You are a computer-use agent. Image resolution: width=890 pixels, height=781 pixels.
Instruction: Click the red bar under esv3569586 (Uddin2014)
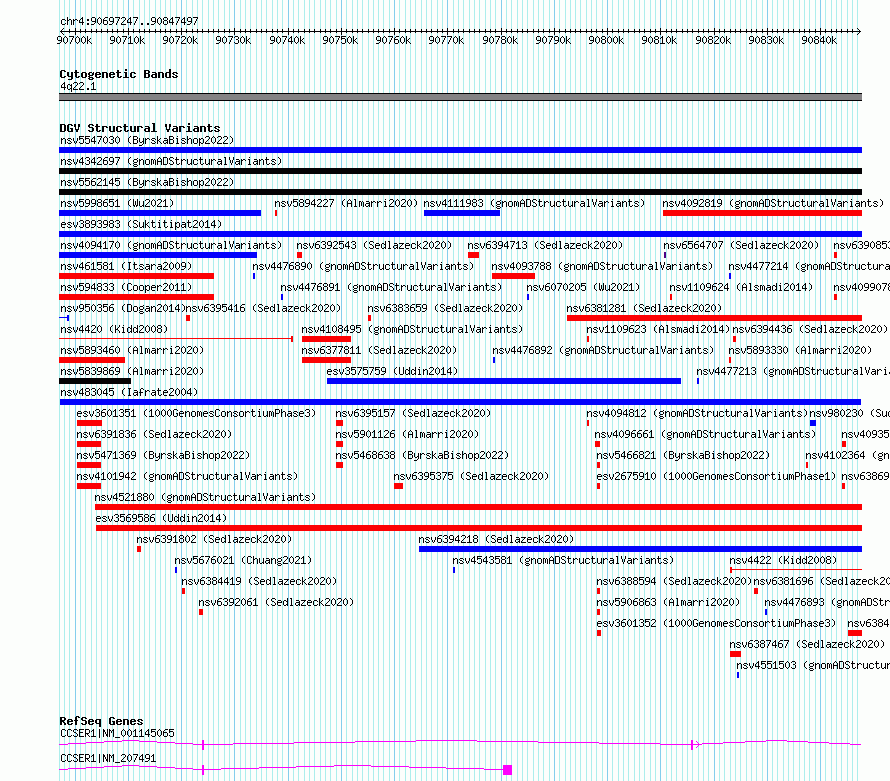pos(478,528)
